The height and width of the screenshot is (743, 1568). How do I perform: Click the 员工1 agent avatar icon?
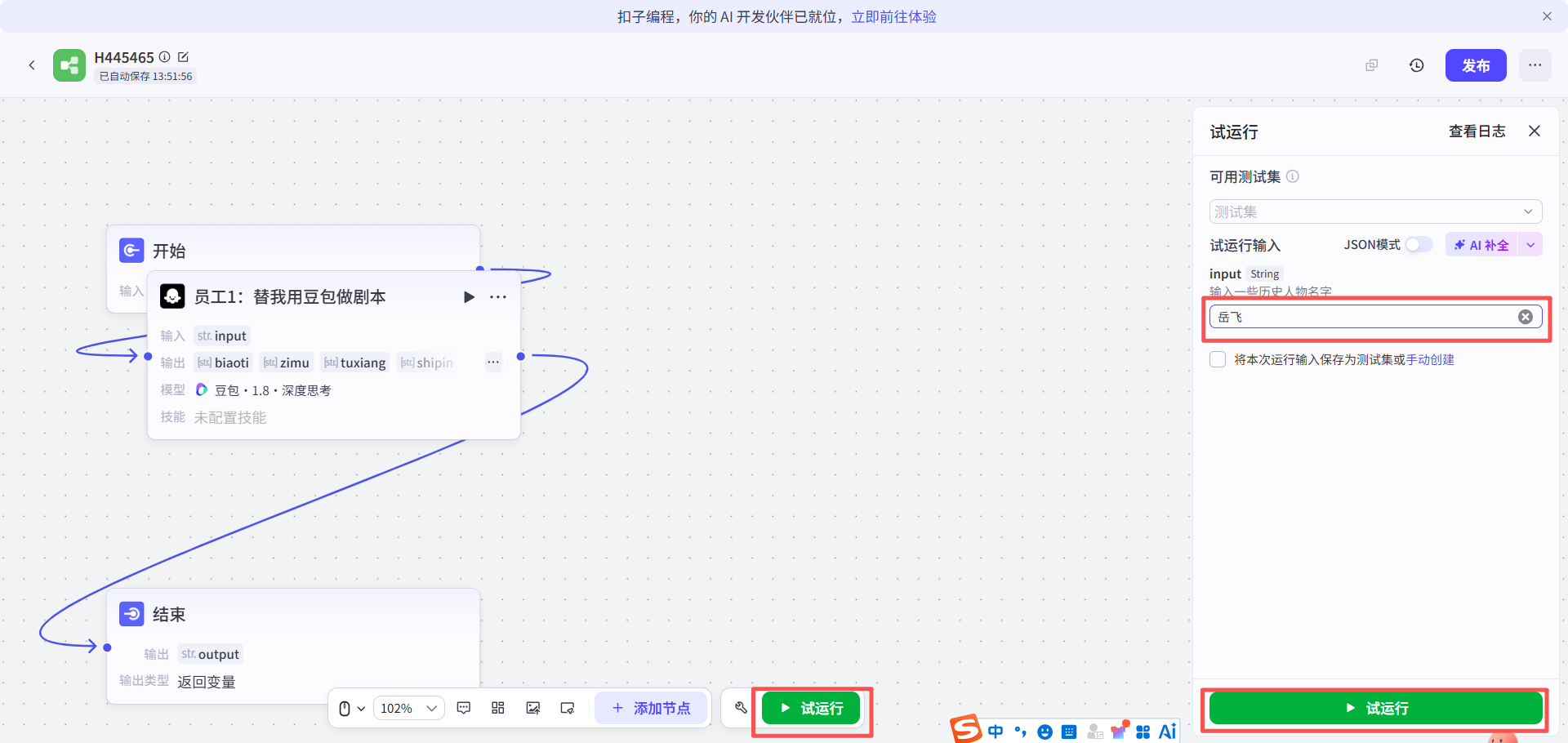tap(172, 296)
